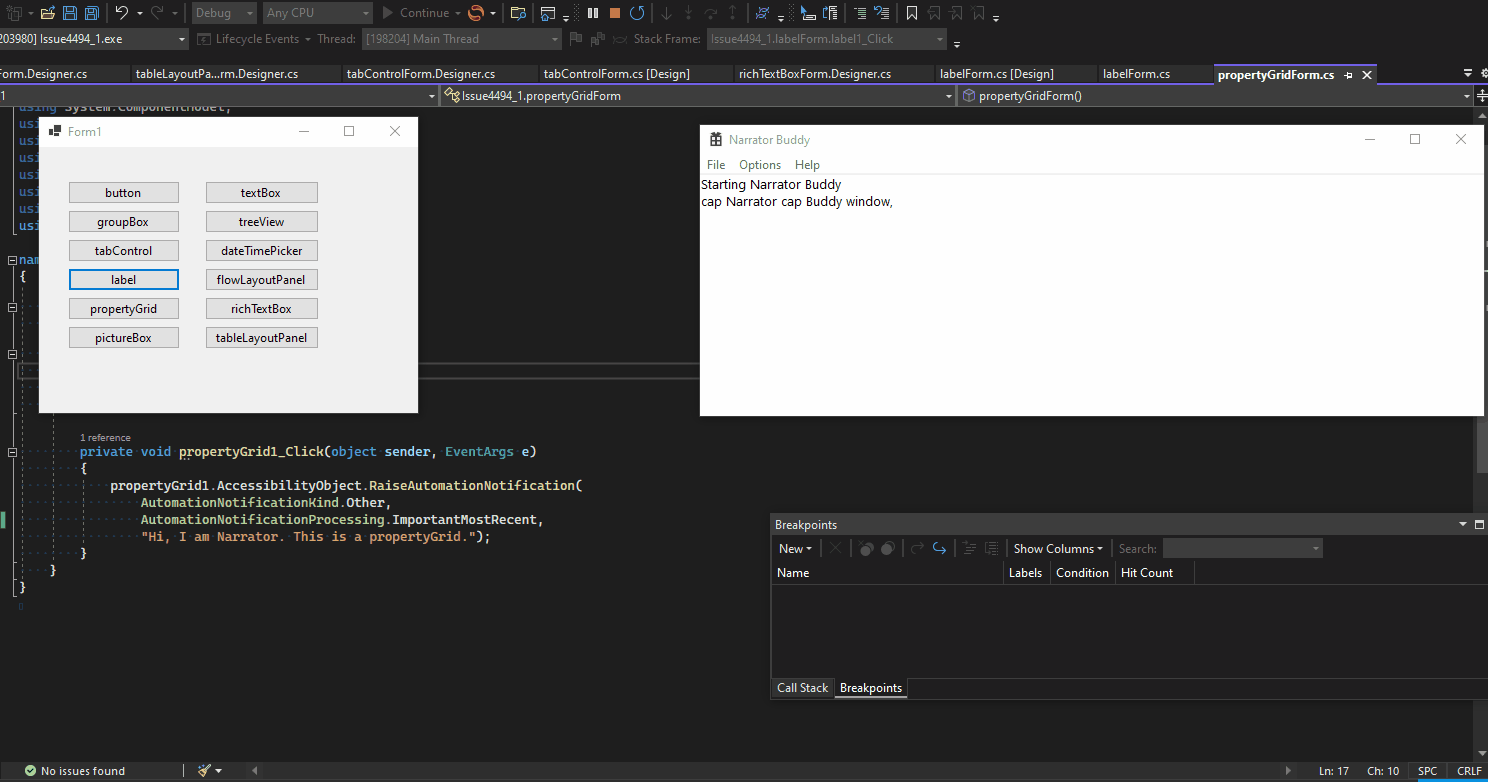Viewport: 1488px width, 782px height.
Task: Click the Undo icon in the toolbar
Action: pyautogui.click(x=120, y=12)
